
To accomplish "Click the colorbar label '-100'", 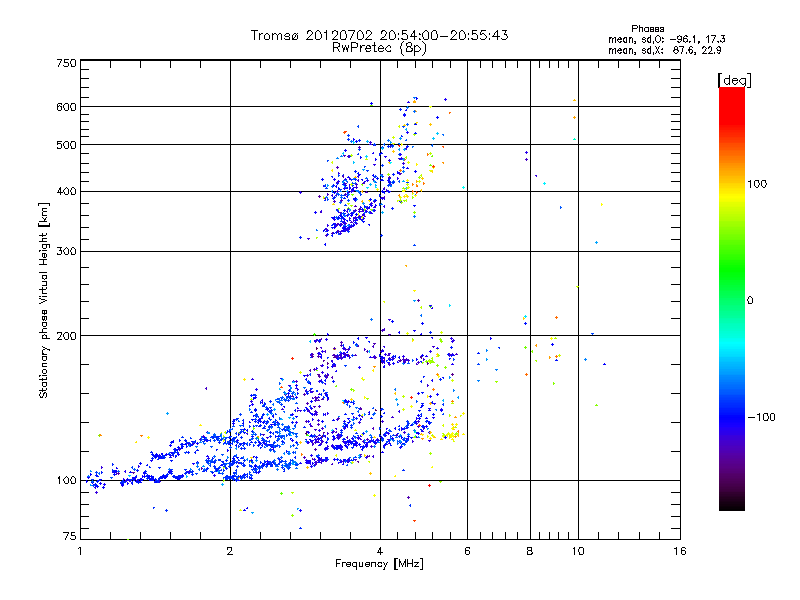I will click(x=761, y=417).
